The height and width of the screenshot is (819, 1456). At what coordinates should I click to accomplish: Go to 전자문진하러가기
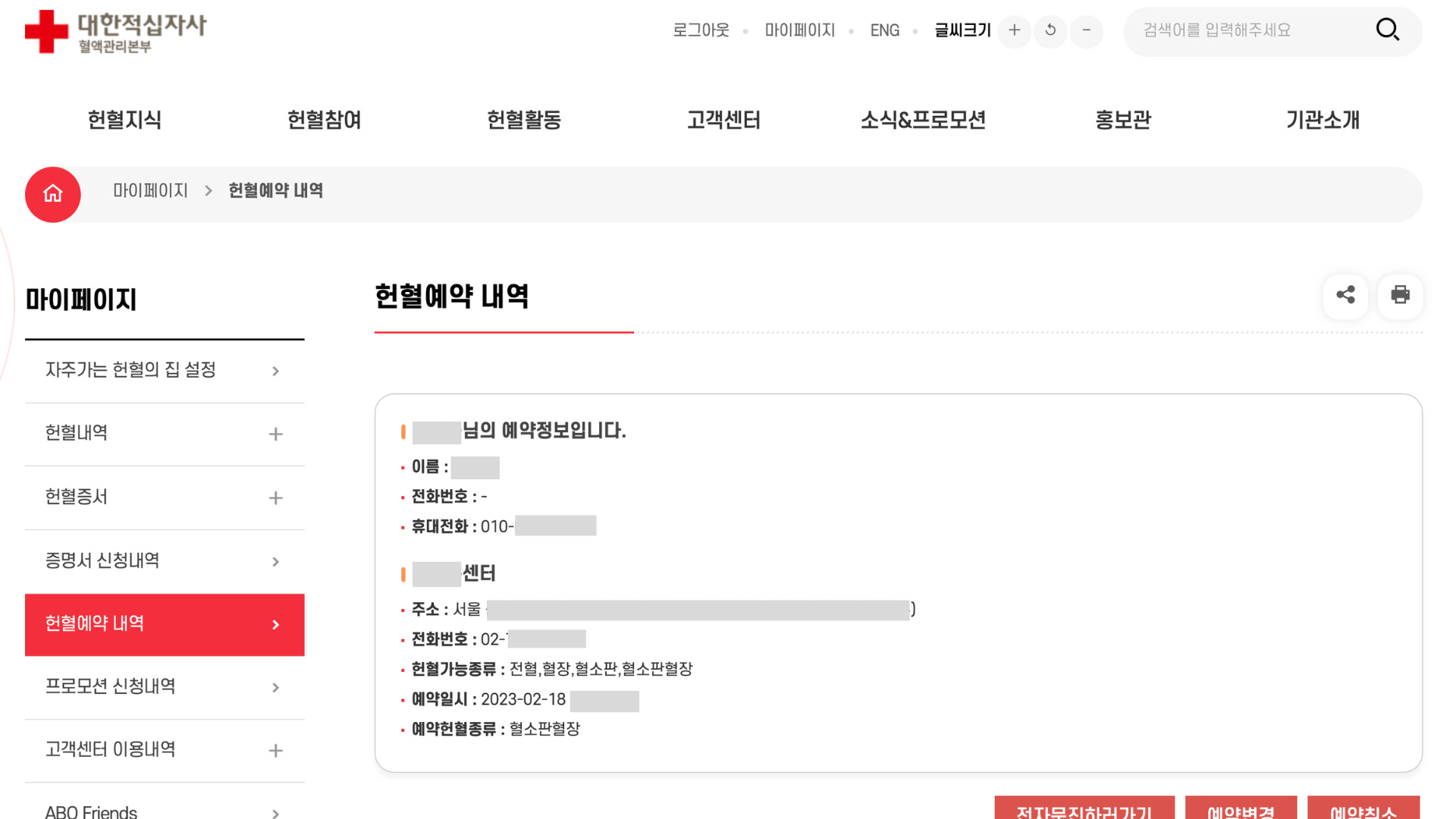pos(1084,812)
